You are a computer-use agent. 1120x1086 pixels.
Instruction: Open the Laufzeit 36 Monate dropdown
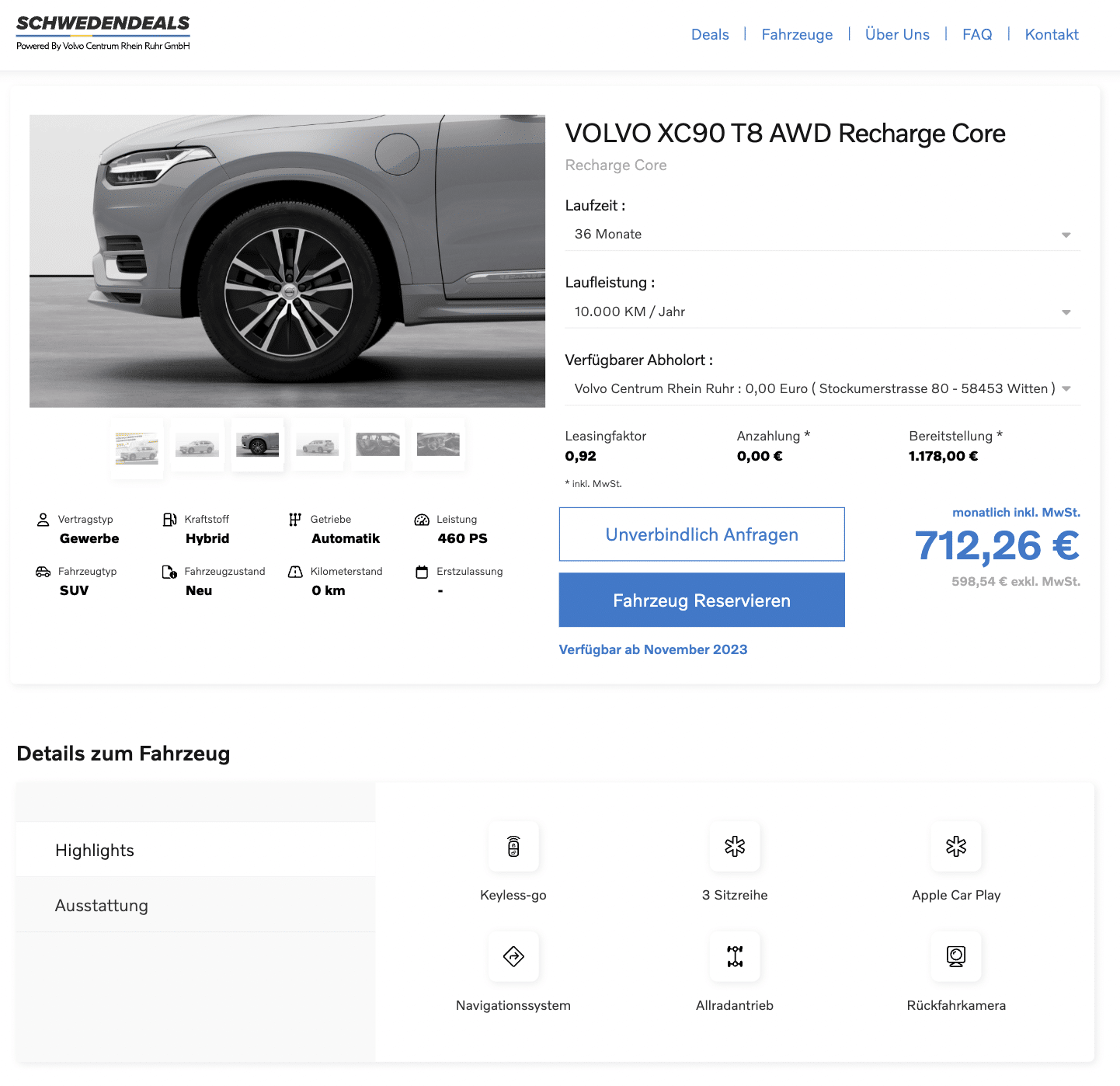click(x=822, y=235)
